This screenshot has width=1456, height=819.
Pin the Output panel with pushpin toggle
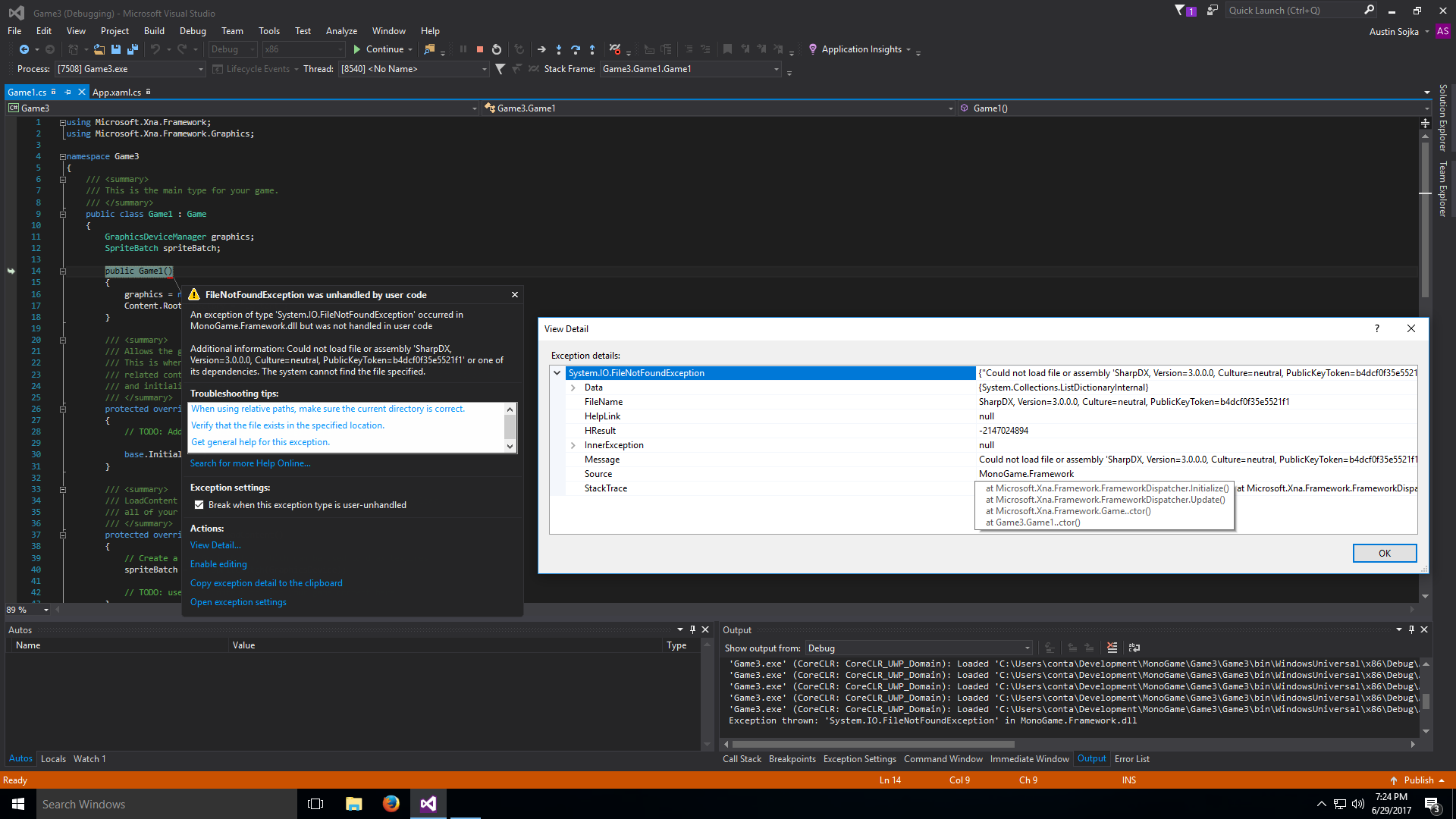[1411, 629]
